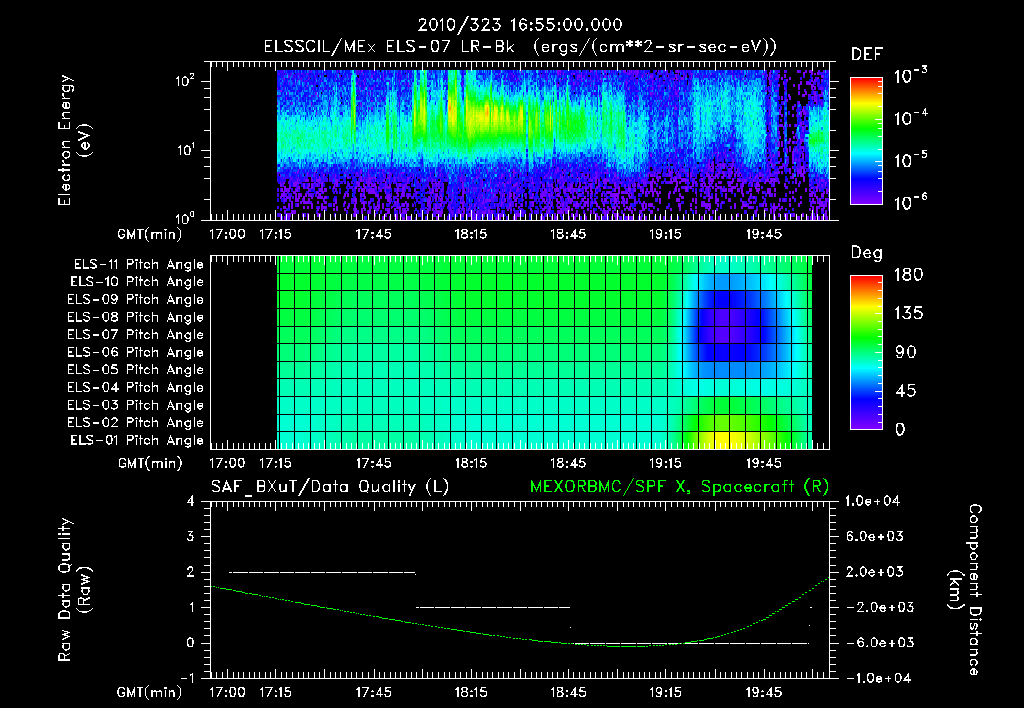1024x708 pixels.
Task: Click the Deg pitch angle color bar
Action: coord(866,352)
